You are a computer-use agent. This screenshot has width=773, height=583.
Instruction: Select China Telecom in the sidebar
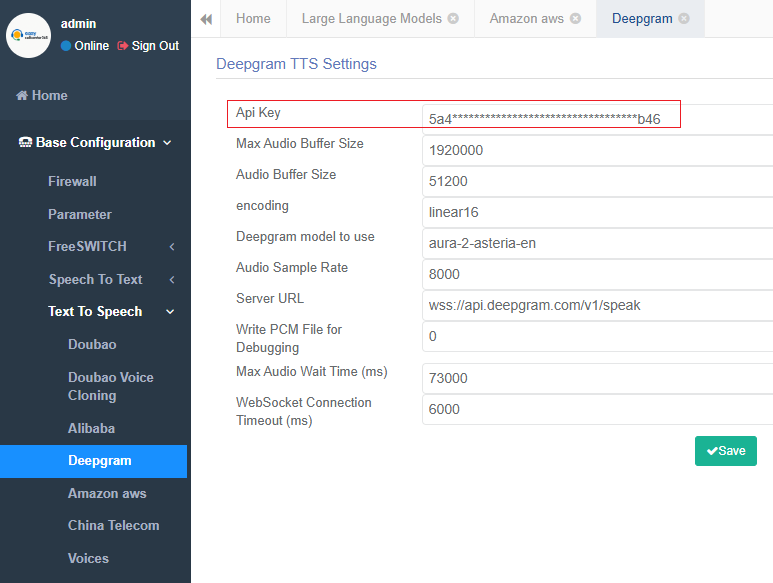click(x=113, y=525)
